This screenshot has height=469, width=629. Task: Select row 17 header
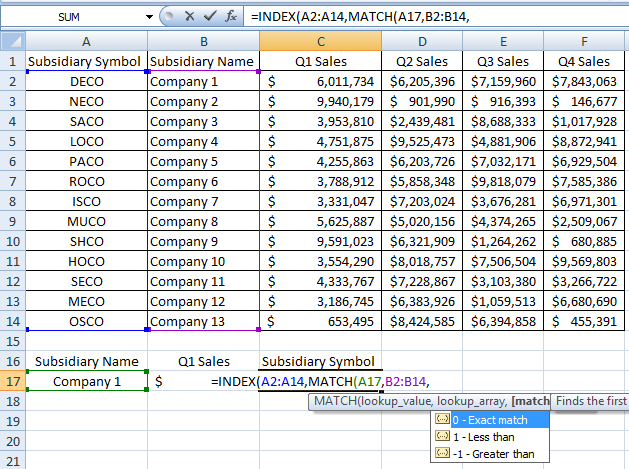(x=13, y=381)
